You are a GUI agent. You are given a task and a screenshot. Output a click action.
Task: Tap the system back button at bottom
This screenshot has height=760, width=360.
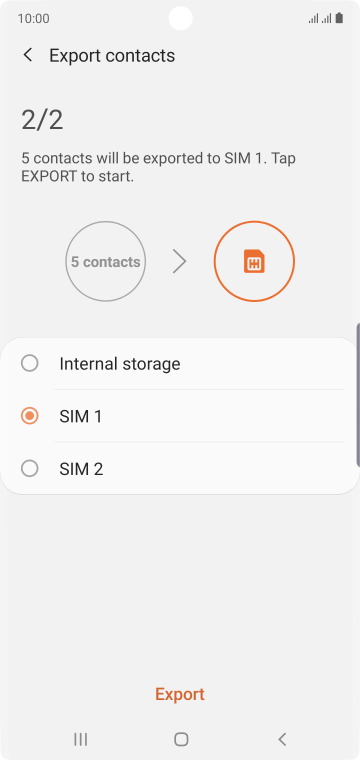coord(282,739)
